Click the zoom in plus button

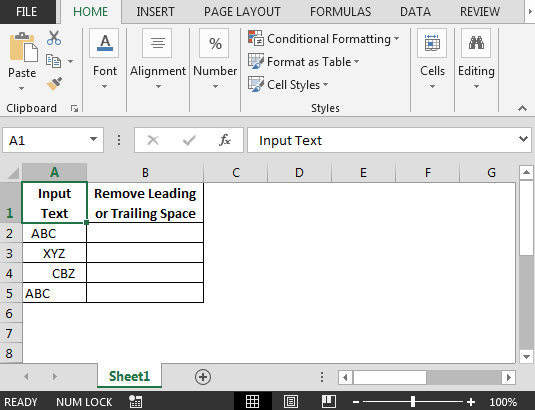point(471,402)
